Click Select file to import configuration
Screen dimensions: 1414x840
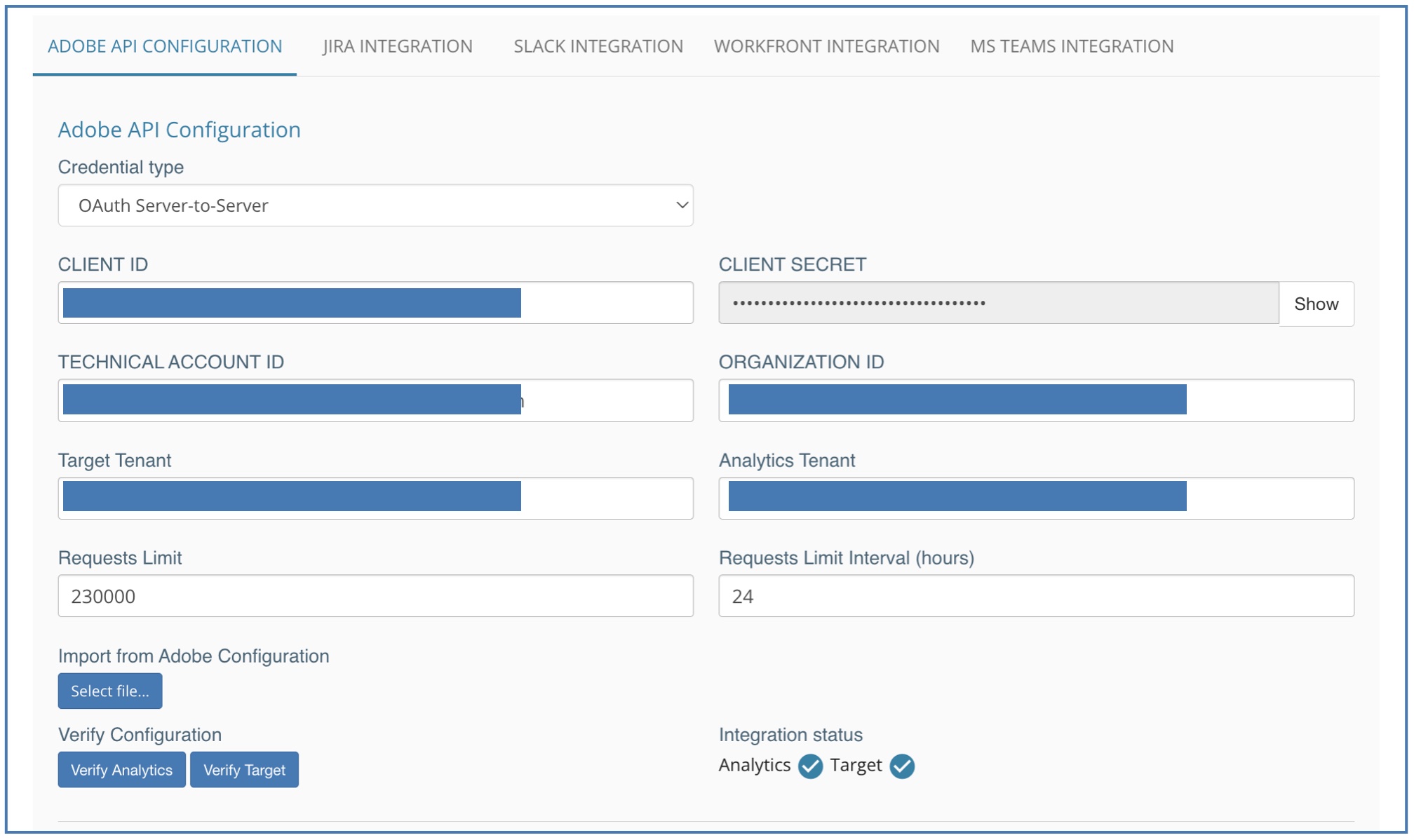pyautogui.click(x=110, y=691)
